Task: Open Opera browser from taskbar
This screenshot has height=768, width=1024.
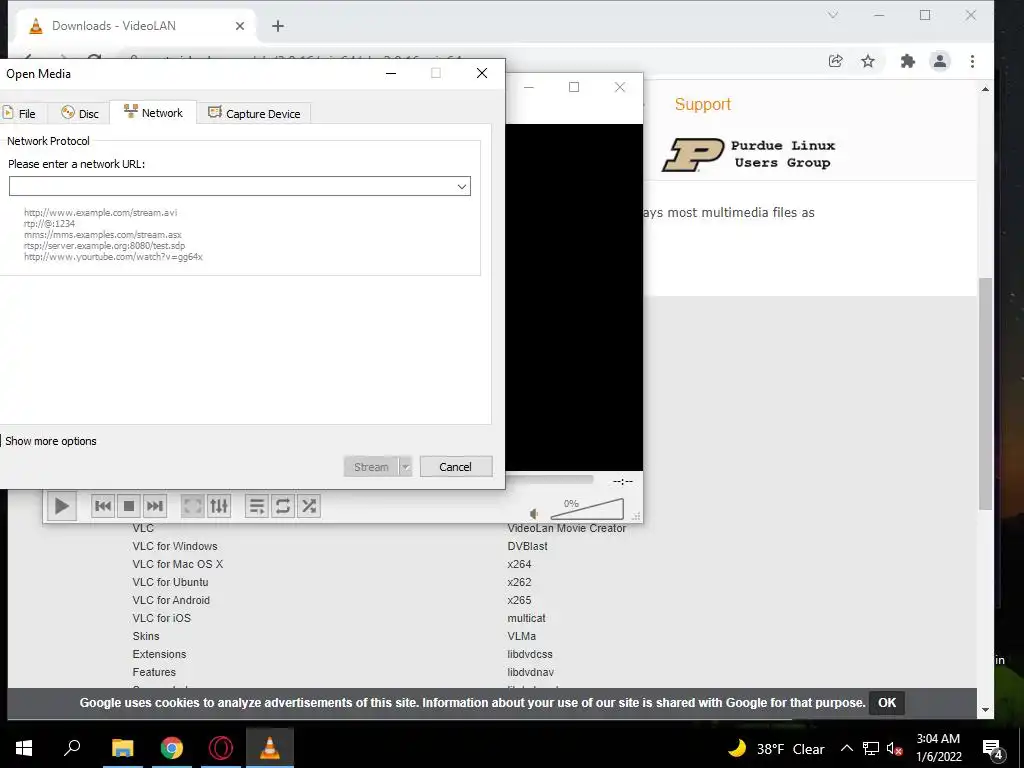Action: (221, 748)
